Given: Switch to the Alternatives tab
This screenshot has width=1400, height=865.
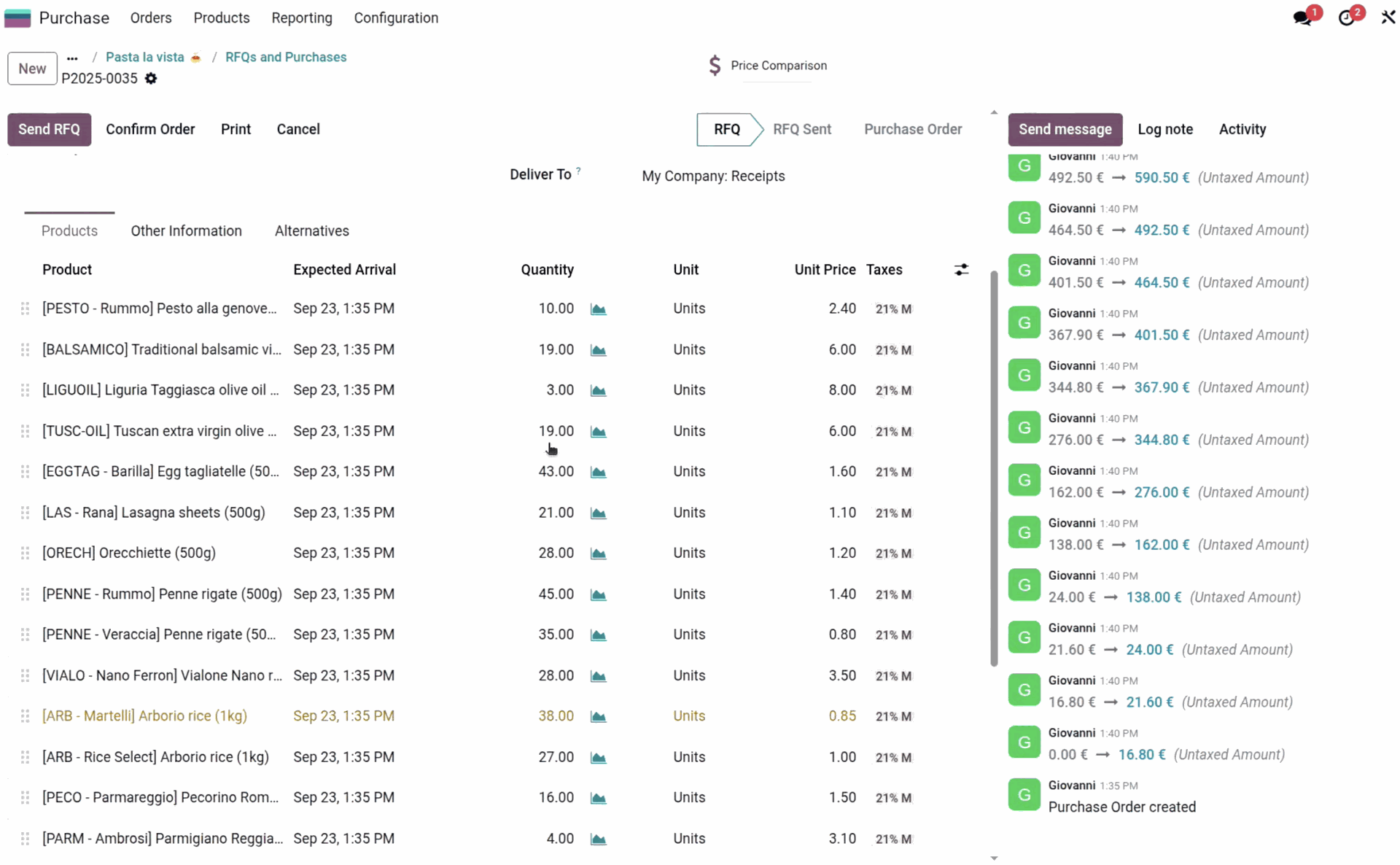Looking at the screenshot, I should (311, 230).
